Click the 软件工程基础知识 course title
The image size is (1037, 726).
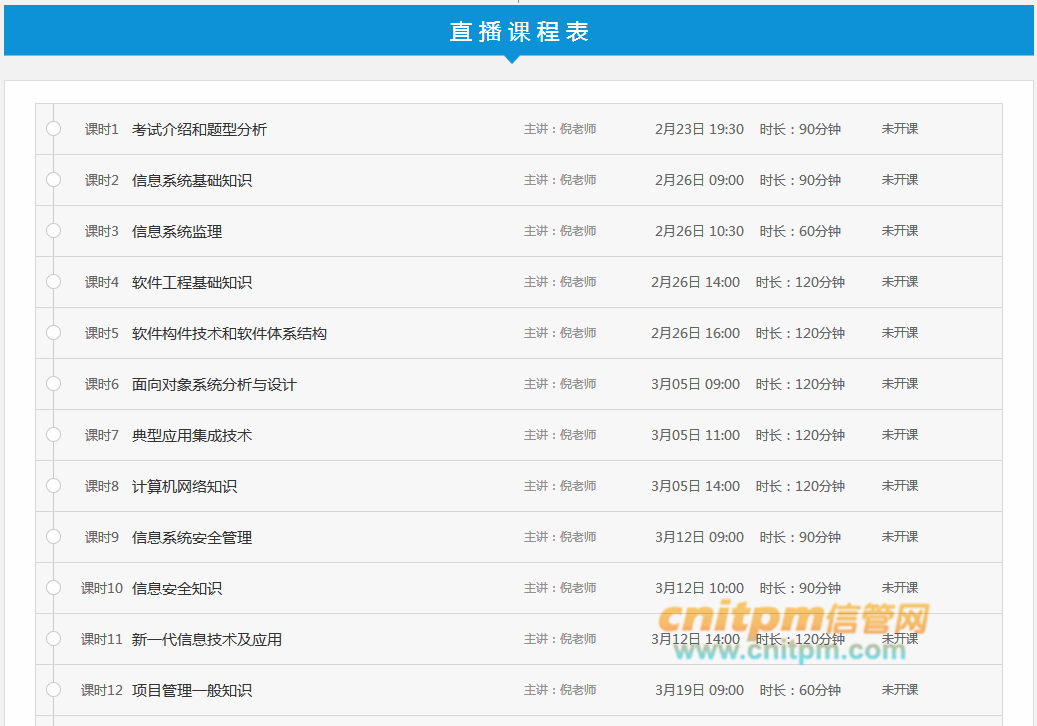point(192,283)
